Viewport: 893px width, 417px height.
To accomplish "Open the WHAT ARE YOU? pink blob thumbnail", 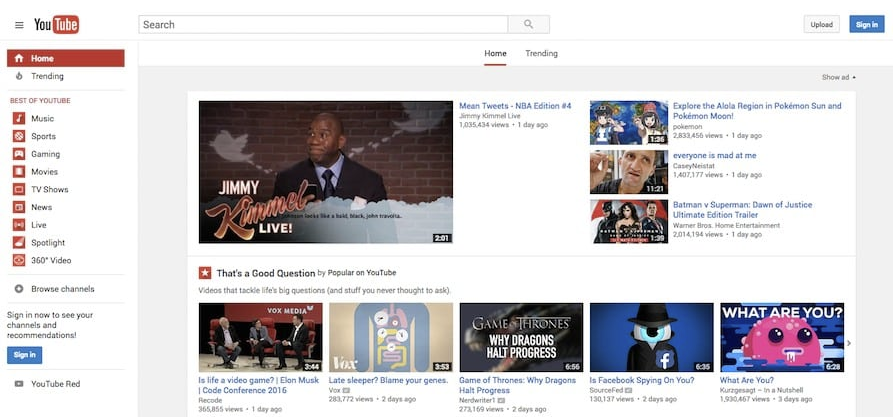I will click(x=782, y=337).
